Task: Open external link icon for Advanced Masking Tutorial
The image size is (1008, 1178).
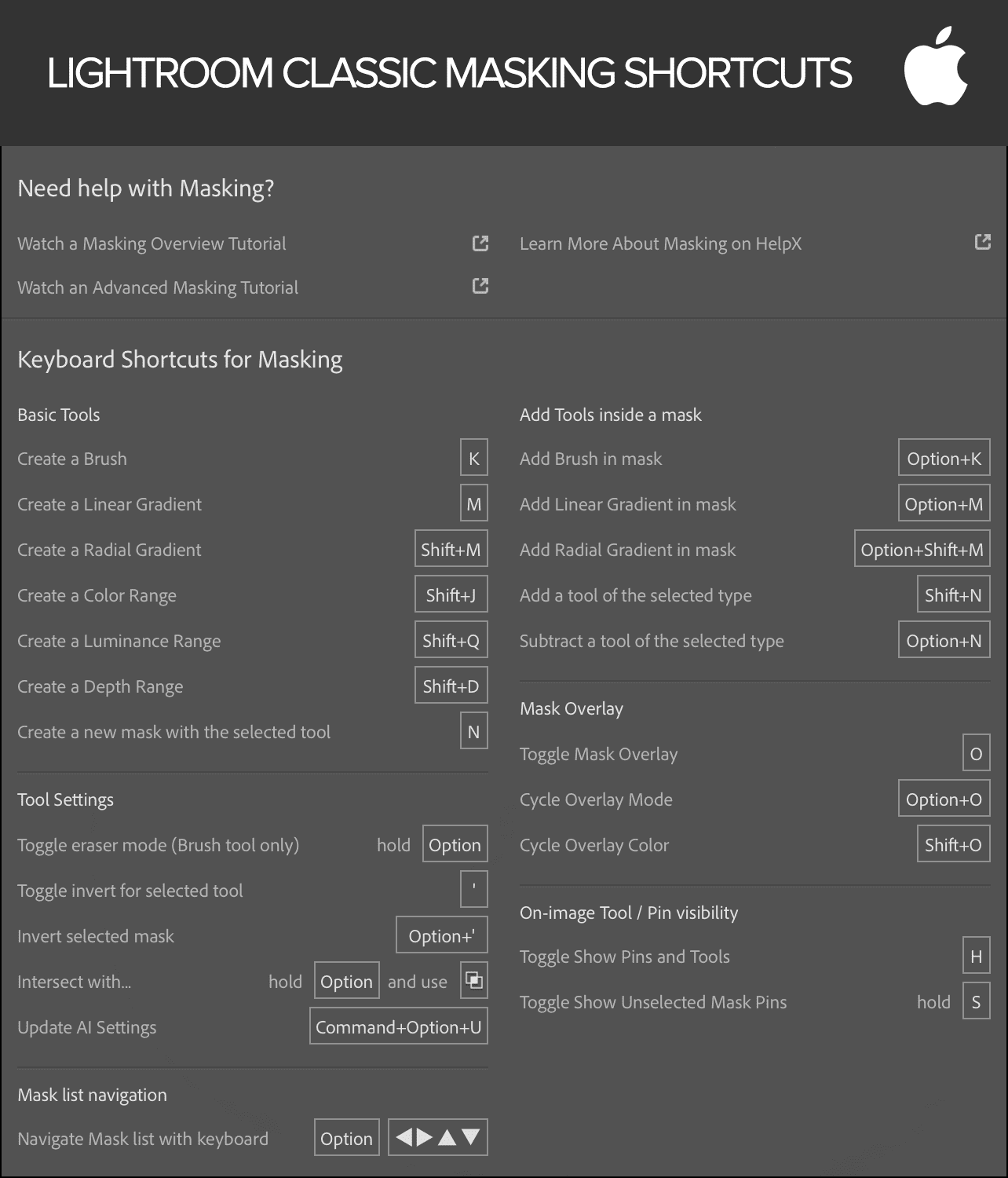Action: [x=480, y=286]
